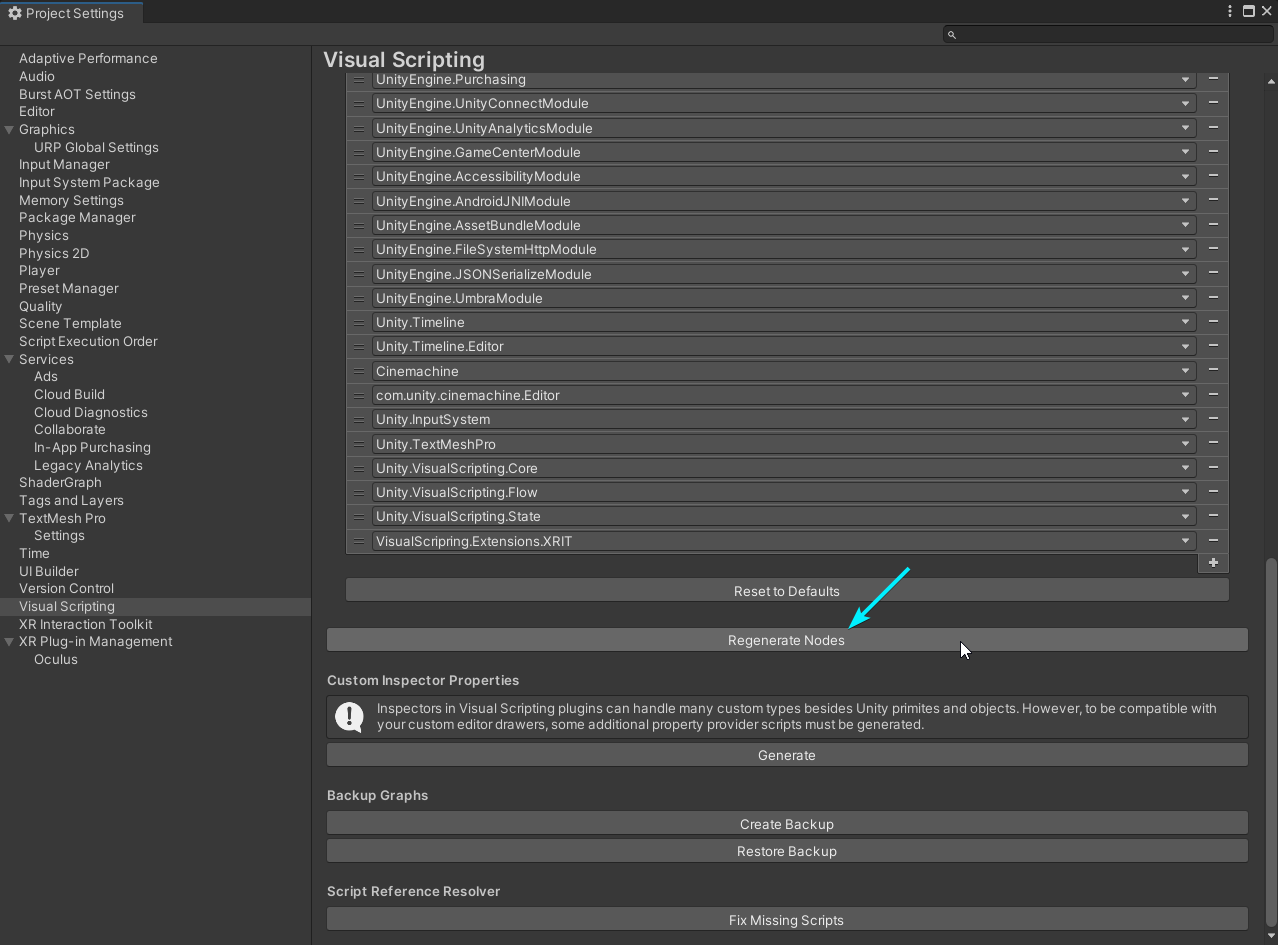Open Oculus settings under XR Plug-in Management
The width and height of the screenshot is (1278, 945).
[55, 659]
